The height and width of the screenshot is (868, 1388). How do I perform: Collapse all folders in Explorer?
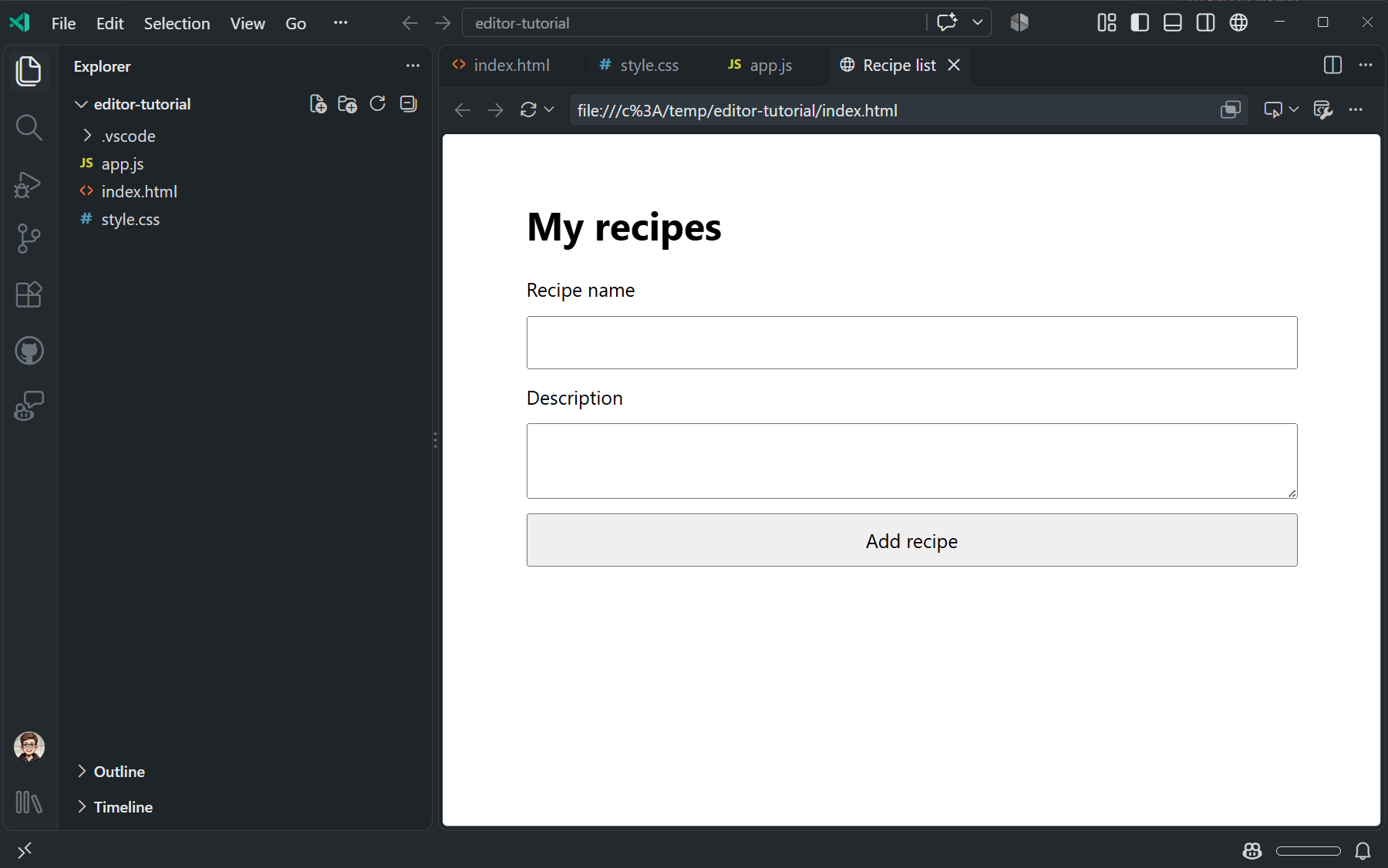409,104
